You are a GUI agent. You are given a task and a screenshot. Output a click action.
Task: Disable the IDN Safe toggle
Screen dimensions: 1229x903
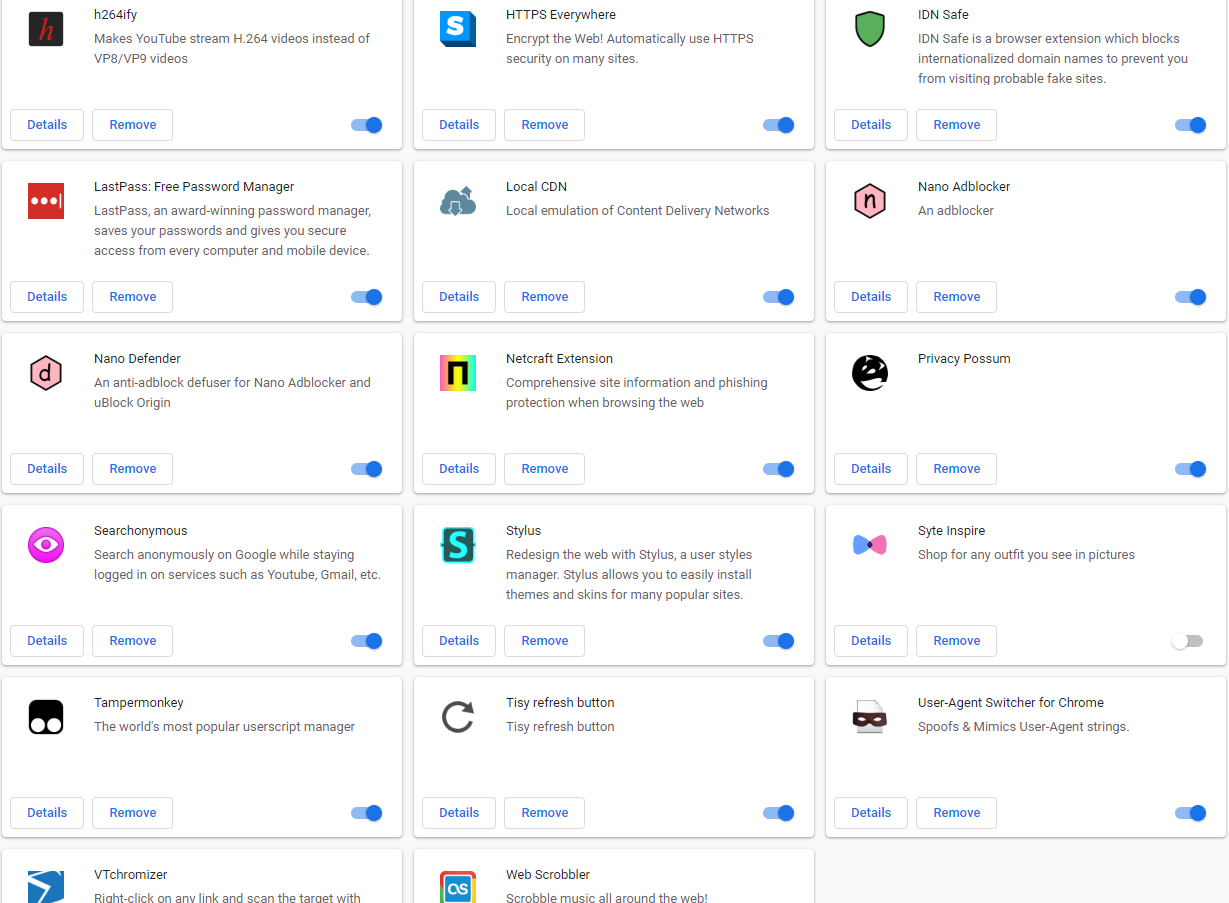[x=1191, y=125]
